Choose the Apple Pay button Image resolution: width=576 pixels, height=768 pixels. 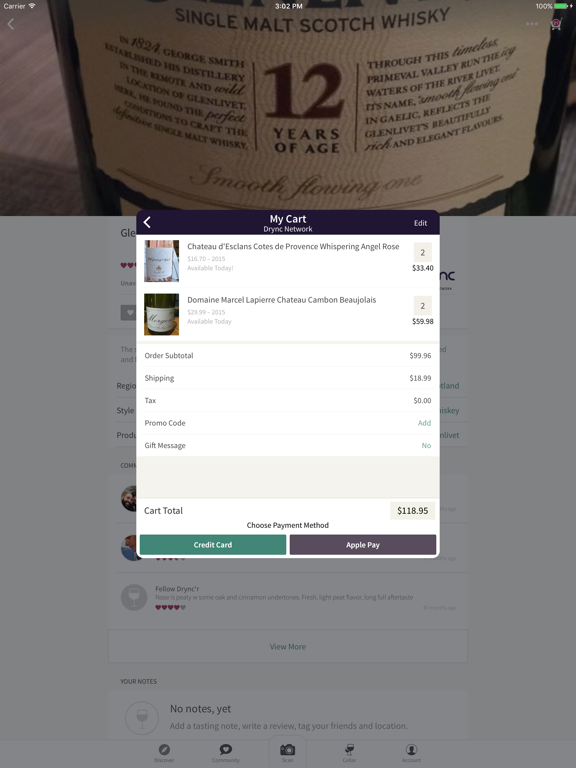(362, 545)
